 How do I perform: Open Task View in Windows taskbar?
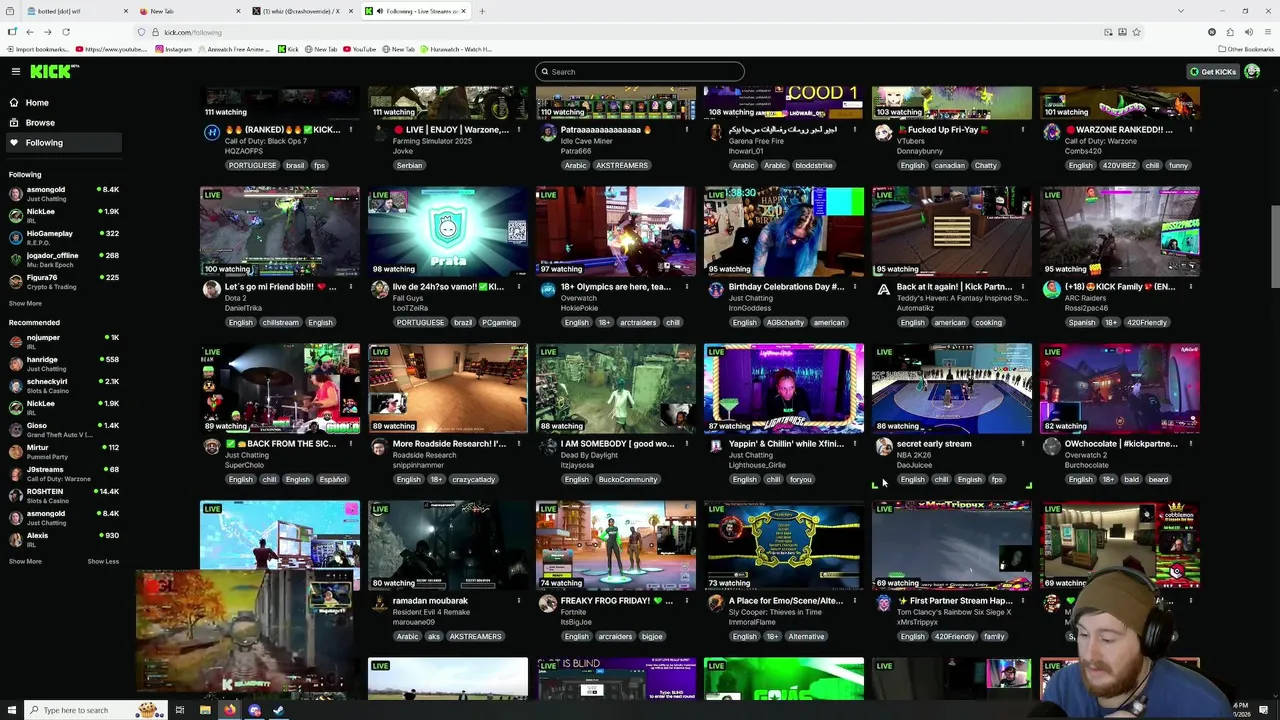click(x=180, y=710)
